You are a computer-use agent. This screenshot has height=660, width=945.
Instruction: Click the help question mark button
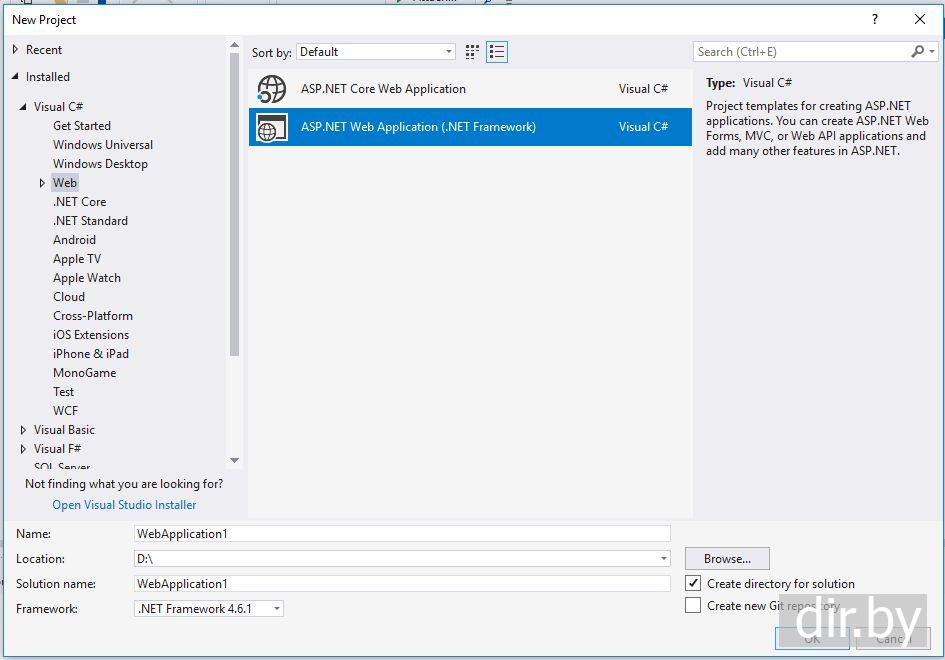875,19
